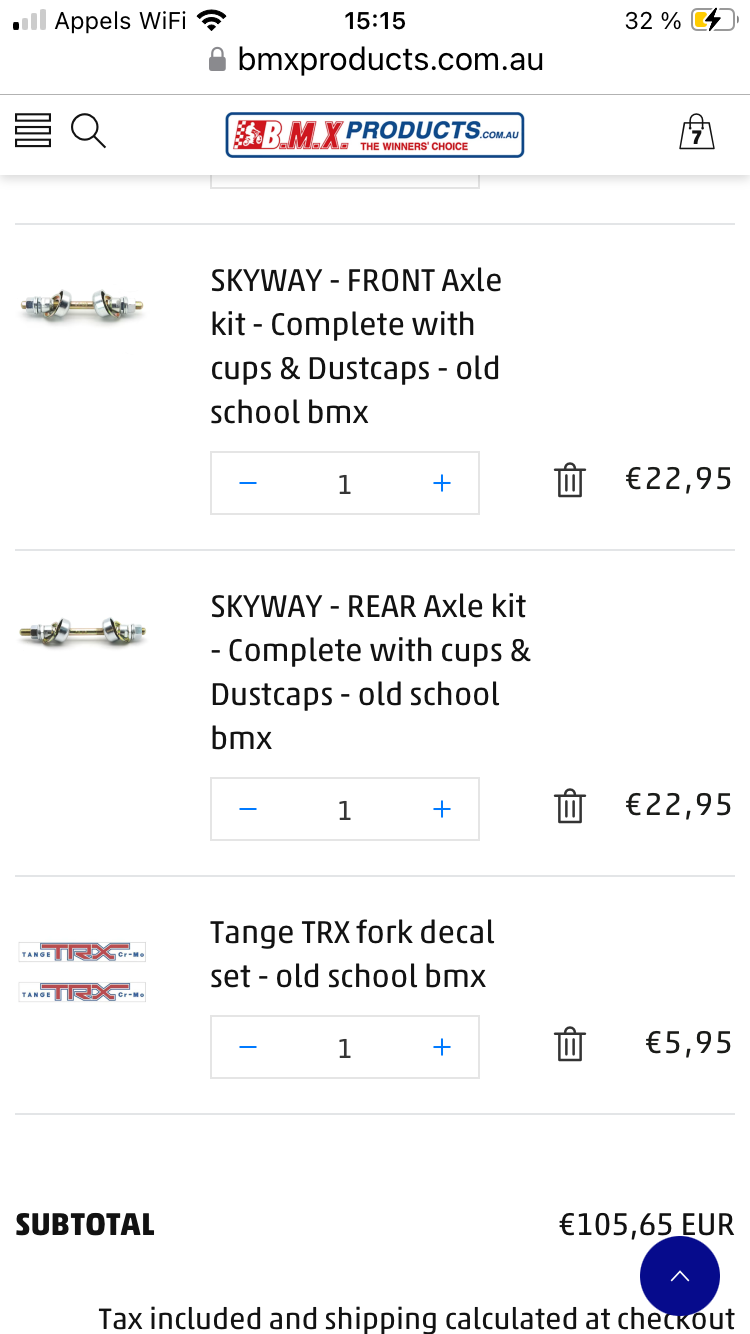Open the hamburger menu icon

coord(33,131)
